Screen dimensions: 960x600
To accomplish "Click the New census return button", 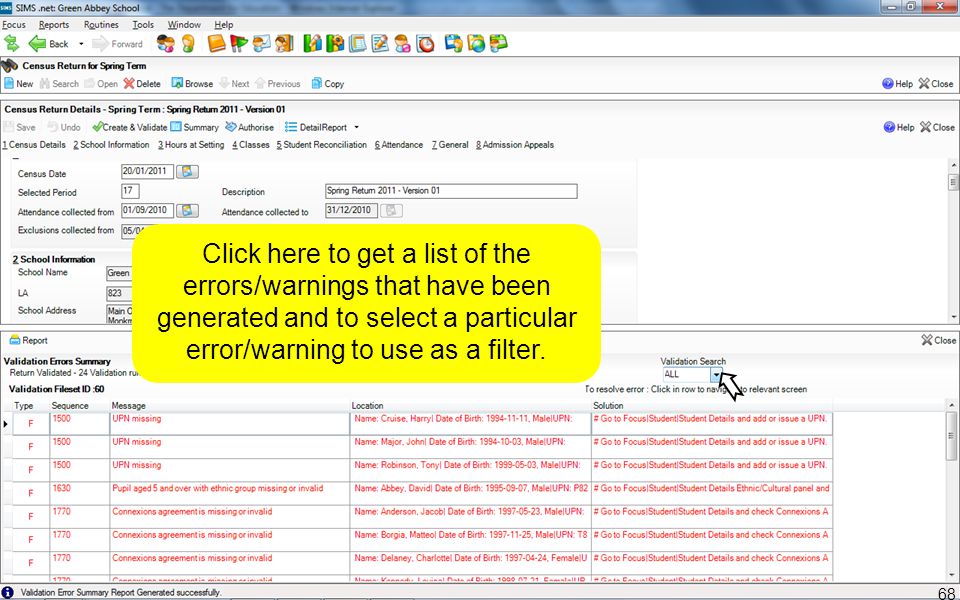I will pyautogui.click(x=18, y=84).
